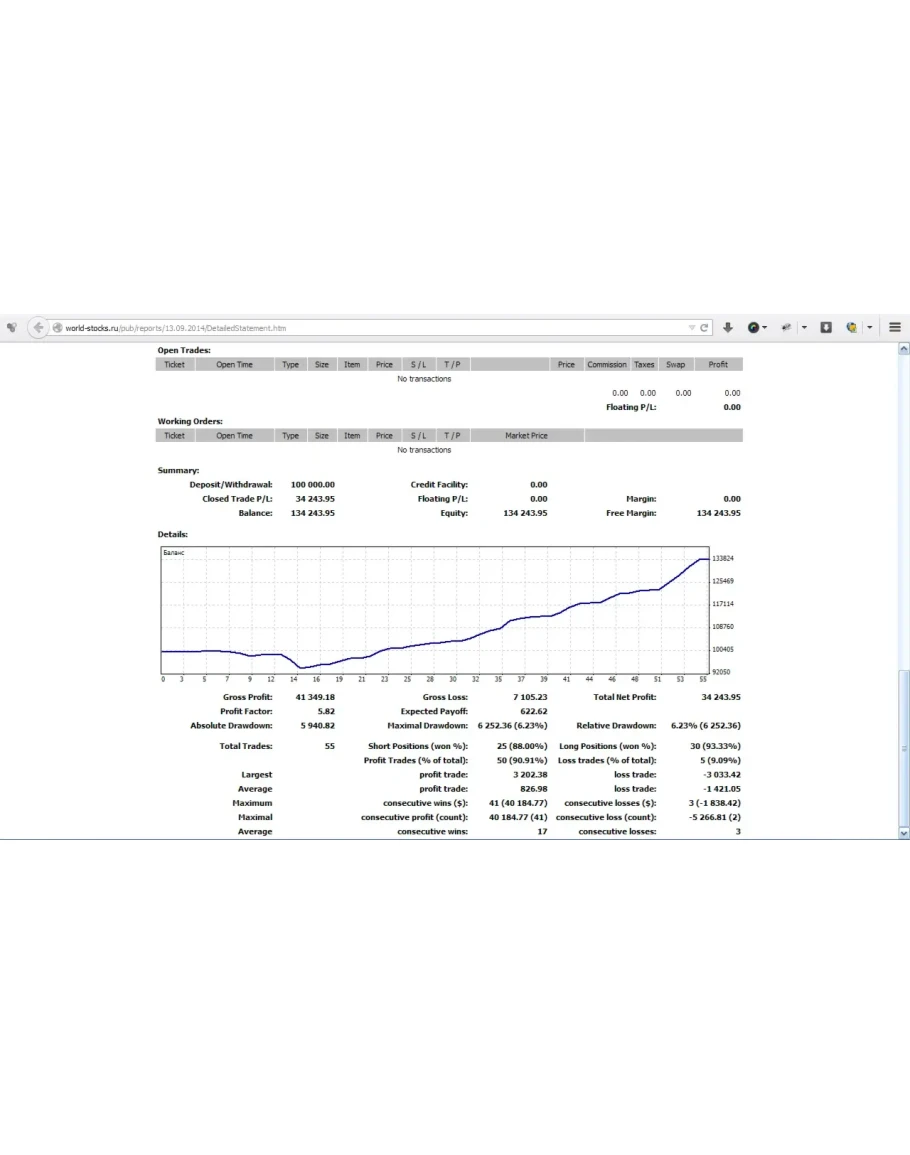Expand dropdown arrow beside colorful round icon

[x=766, y=328]
